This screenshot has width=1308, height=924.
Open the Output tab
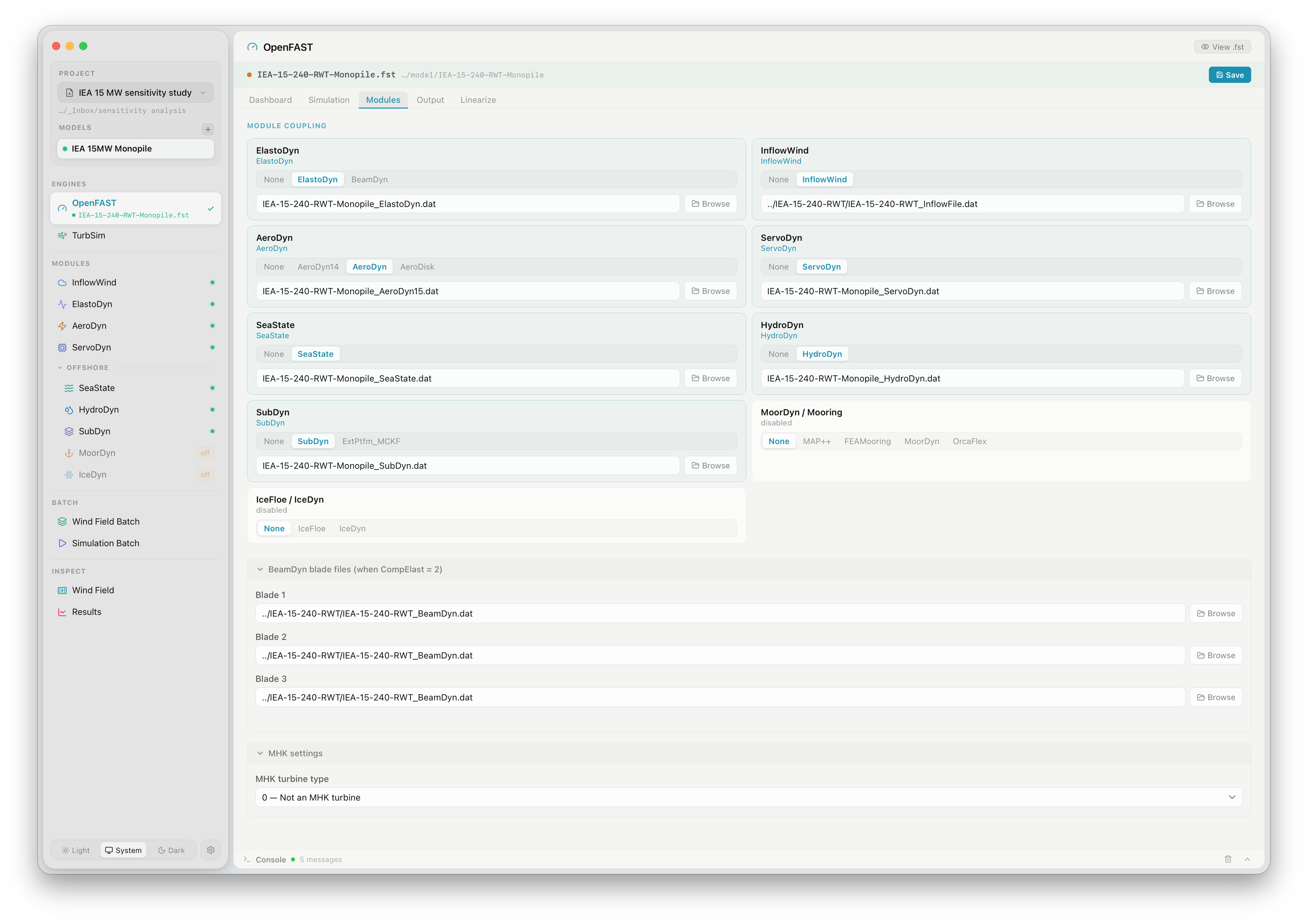click(x=430, y=100)
